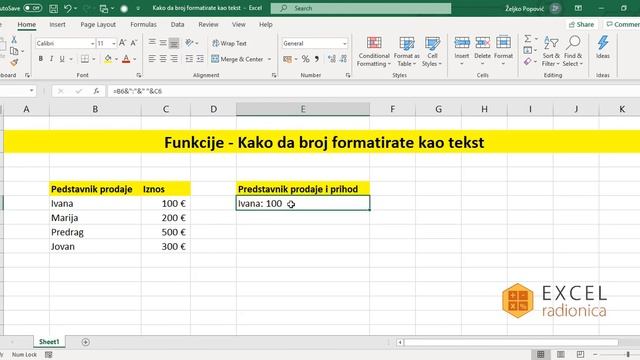Open Sort & Filter
This screenshot has height=360, width=640.
tap(551, 51)
